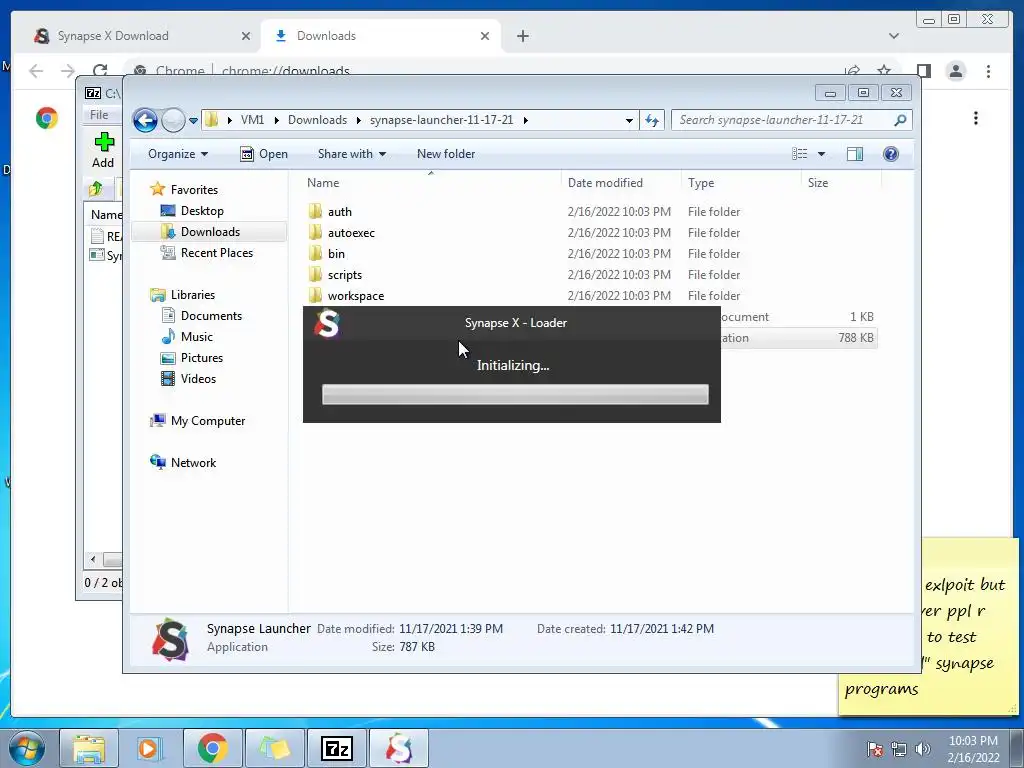This screenshot has height=768, width=1024.
Task: Click the 788 KB file size cell
Action: click(856, 338)
